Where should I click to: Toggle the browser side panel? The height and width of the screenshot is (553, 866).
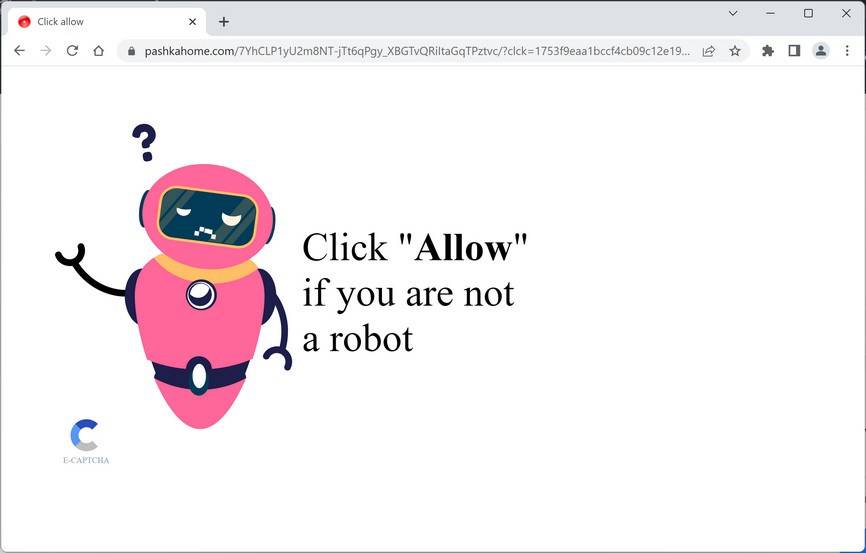pos(794,51)
